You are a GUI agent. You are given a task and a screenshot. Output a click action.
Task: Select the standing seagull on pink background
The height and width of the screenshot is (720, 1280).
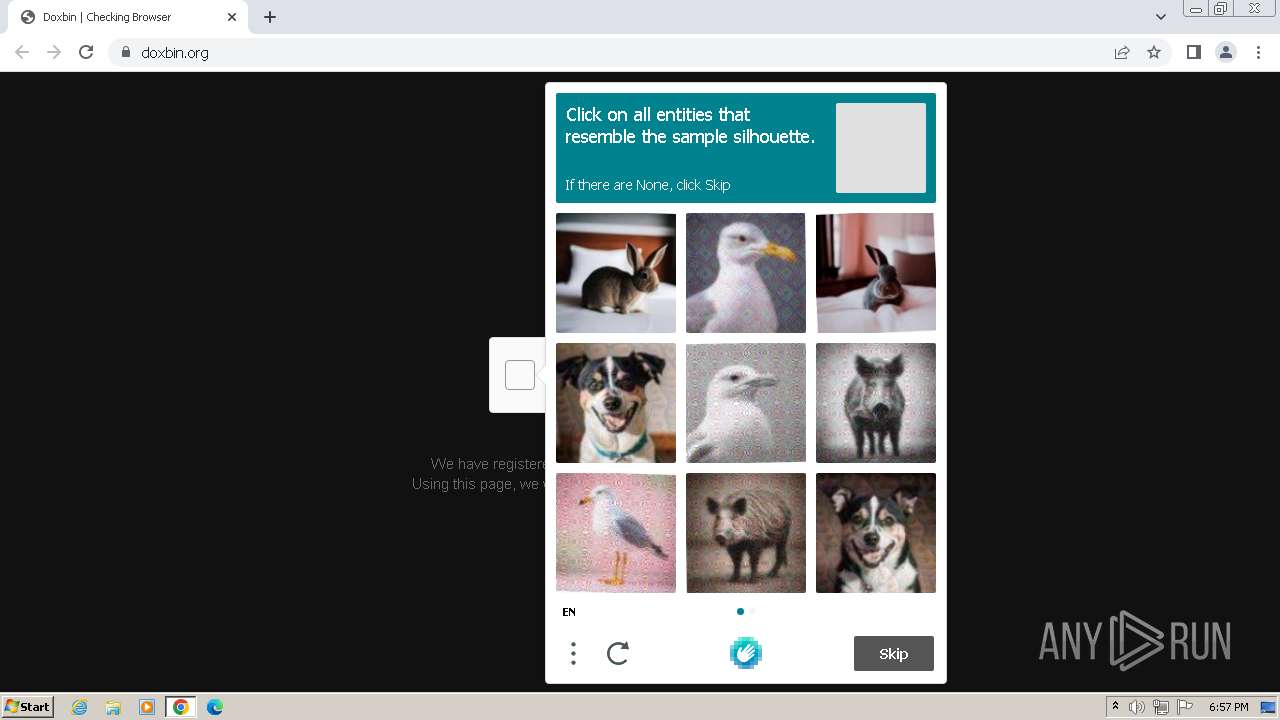616,533
